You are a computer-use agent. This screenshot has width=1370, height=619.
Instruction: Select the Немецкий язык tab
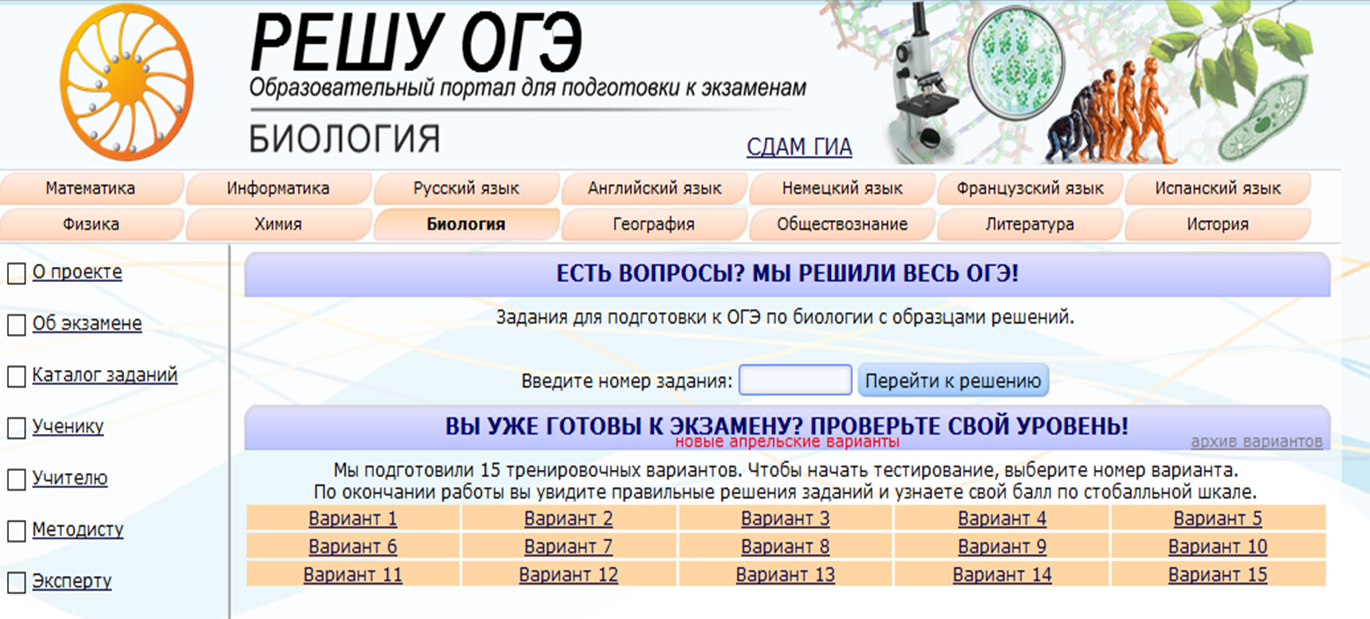(842, 188)
